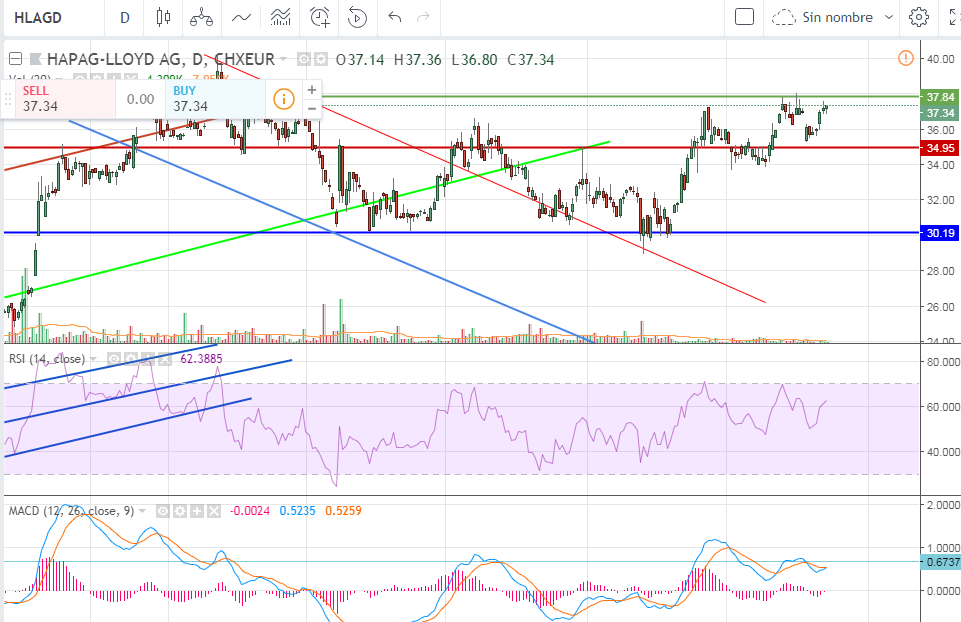Click the 0.00 quantity field
The image size is (961, 622).
140,99
